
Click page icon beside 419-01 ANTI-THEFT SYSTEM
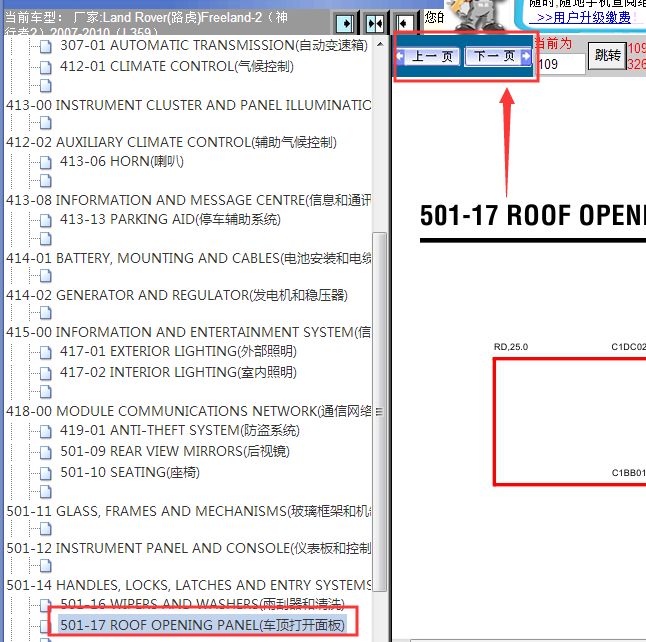(46, 432)
